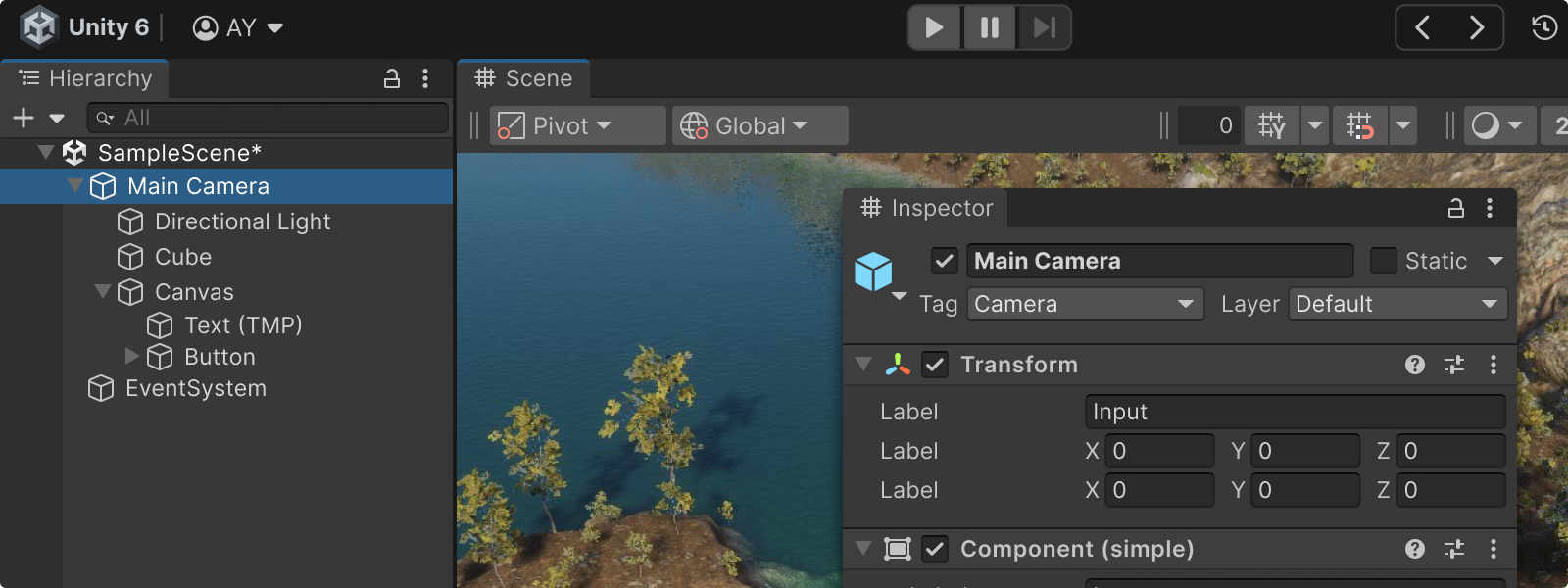Image resolution: width=1568 pixels, height=588 pixels.
Task: Enable the Static checkbox
Action: coord(1383,261)
